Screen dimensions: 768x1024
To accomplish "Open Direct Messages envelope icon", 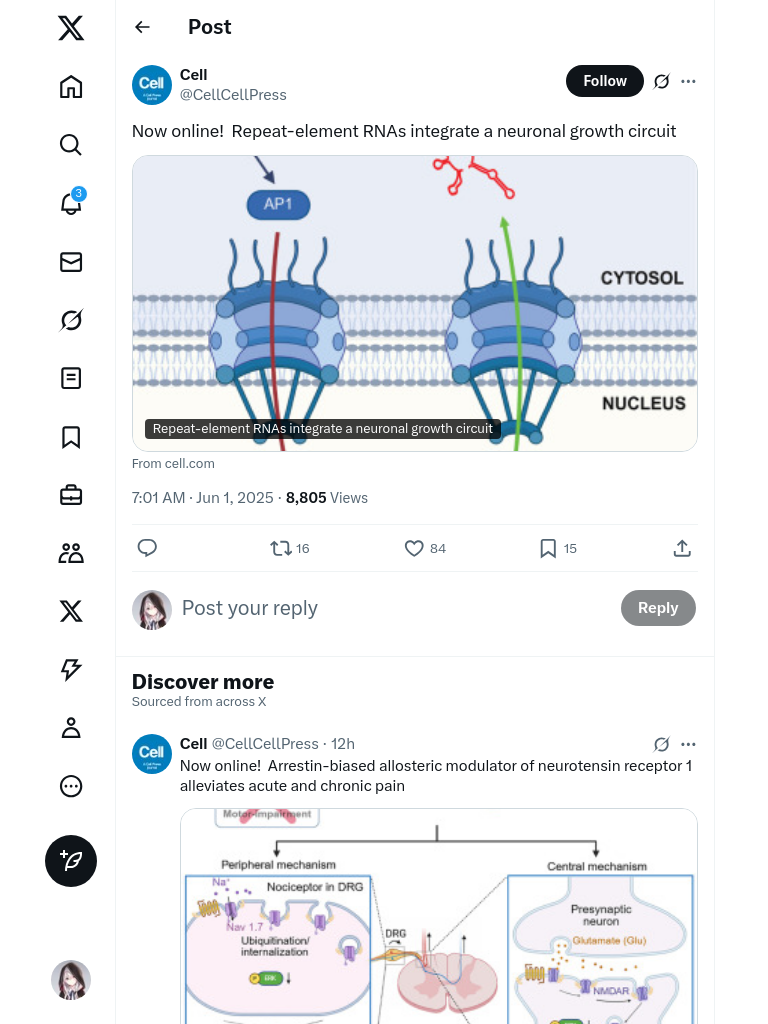I will [71, 262].
